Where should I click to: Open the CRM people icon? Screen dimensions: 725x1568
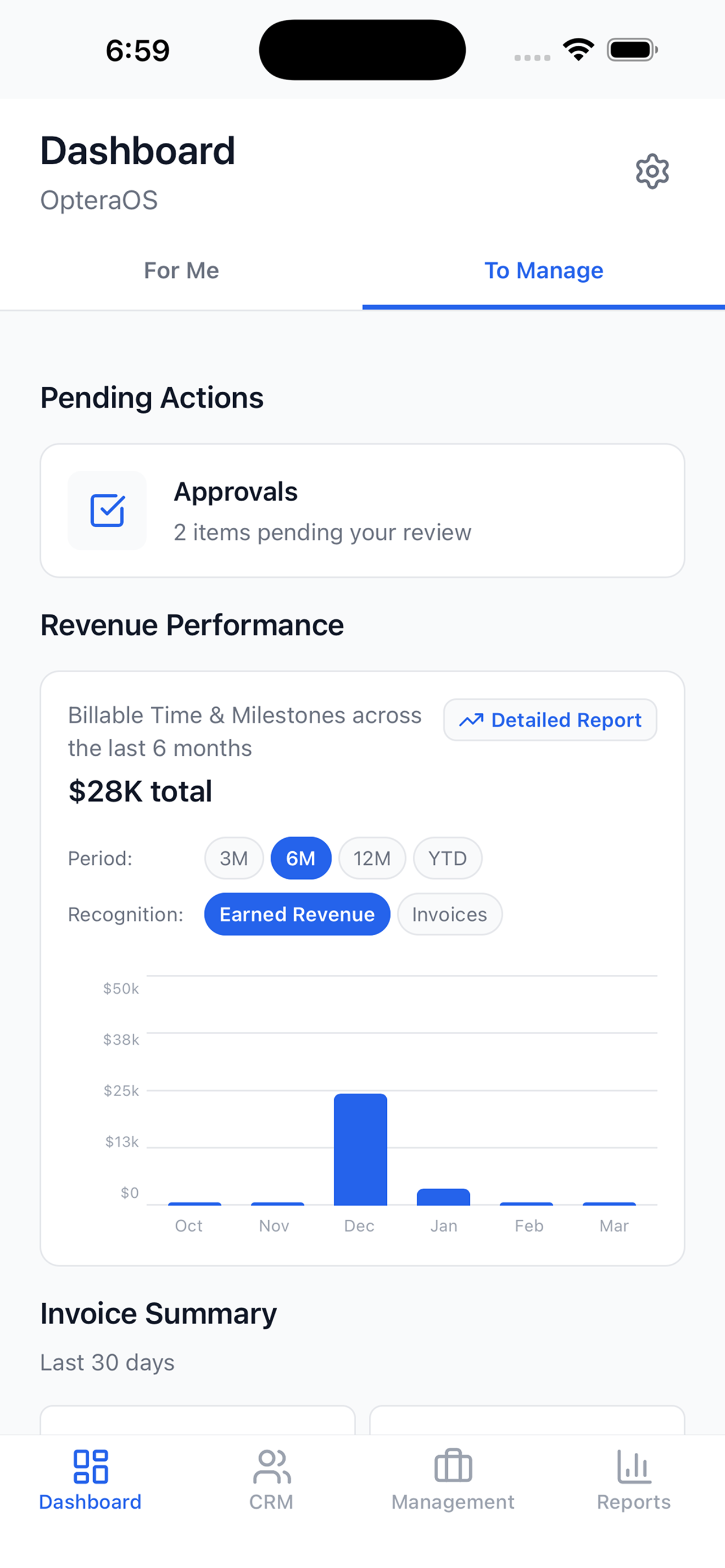click(272, 1466)
